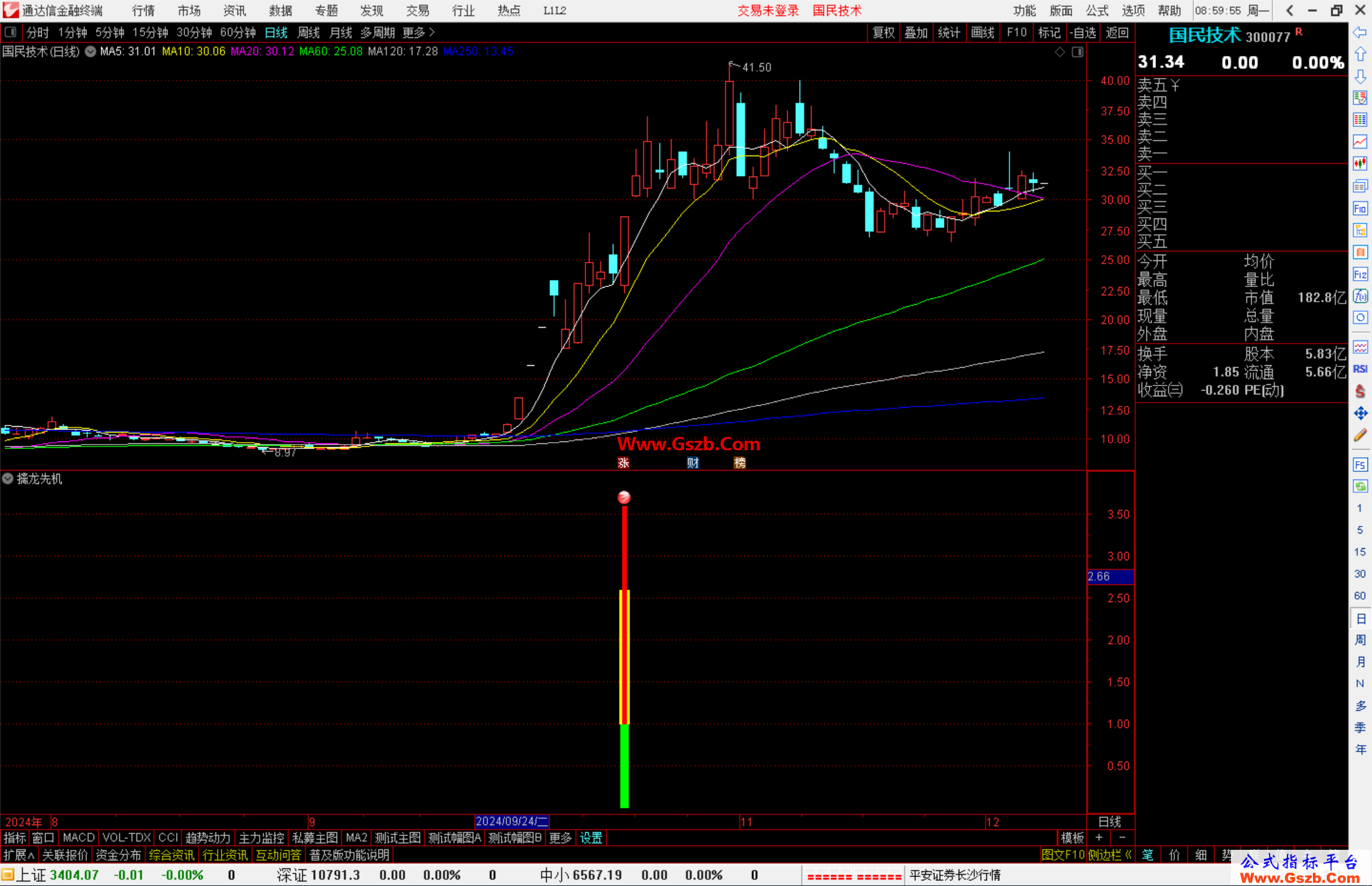Open the overlapping windows sidebar icon
Viewport: 1372px width, 886px height.
pyautogui.click(x=1360, y=186)
